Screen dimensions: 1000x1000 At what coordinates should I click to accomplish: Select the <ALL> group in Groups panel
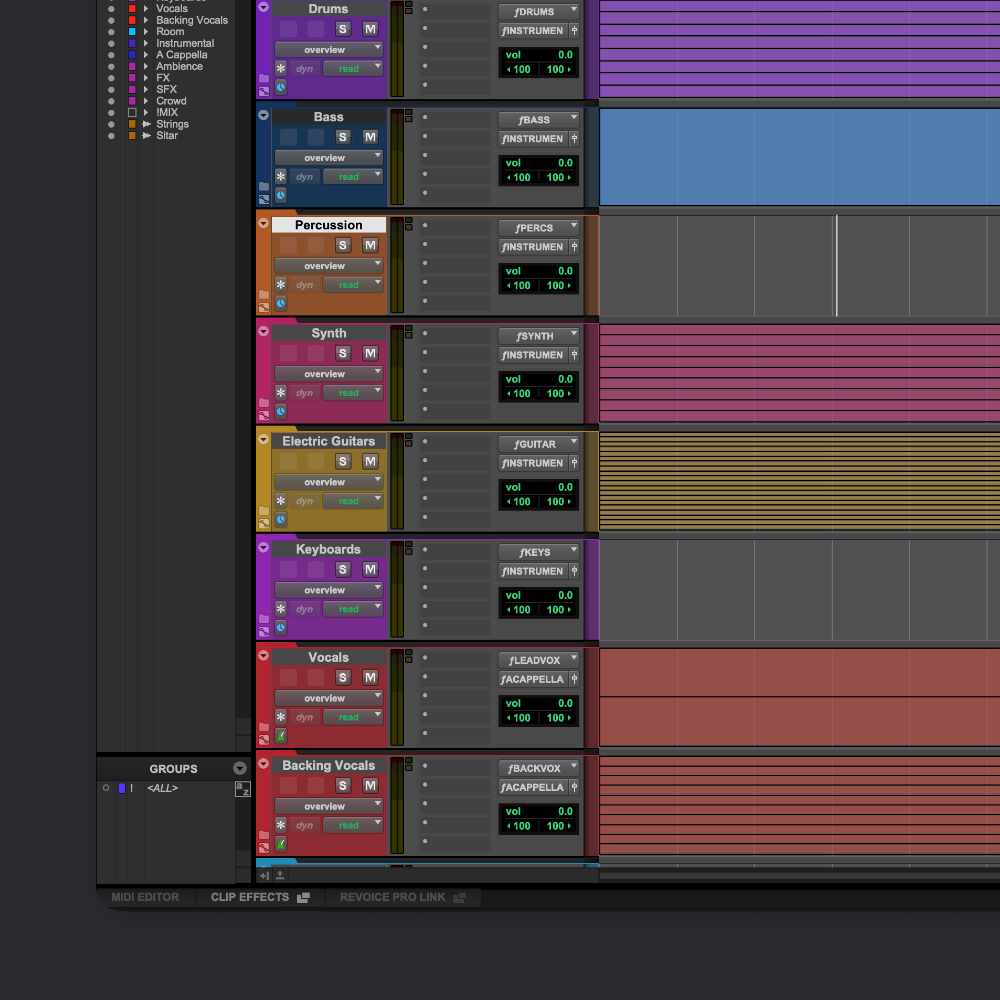(161, 788)
